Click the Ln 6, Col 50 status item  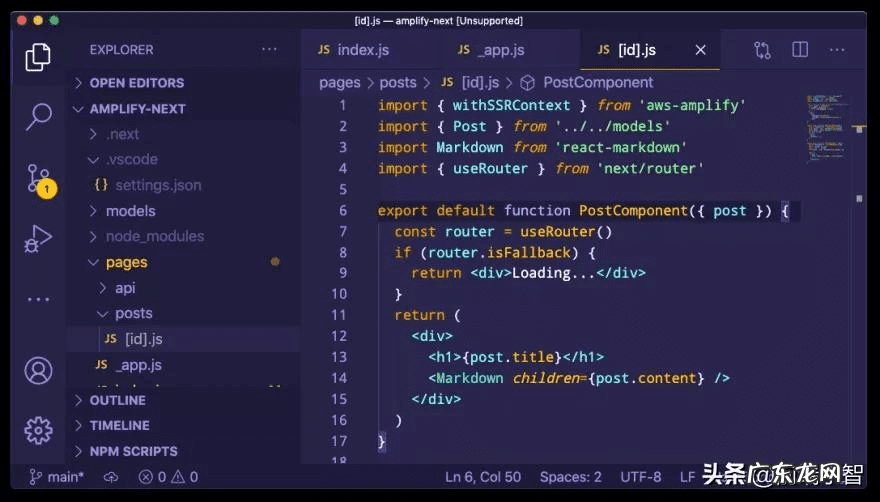pyautogui.click(x=483, y=477)
